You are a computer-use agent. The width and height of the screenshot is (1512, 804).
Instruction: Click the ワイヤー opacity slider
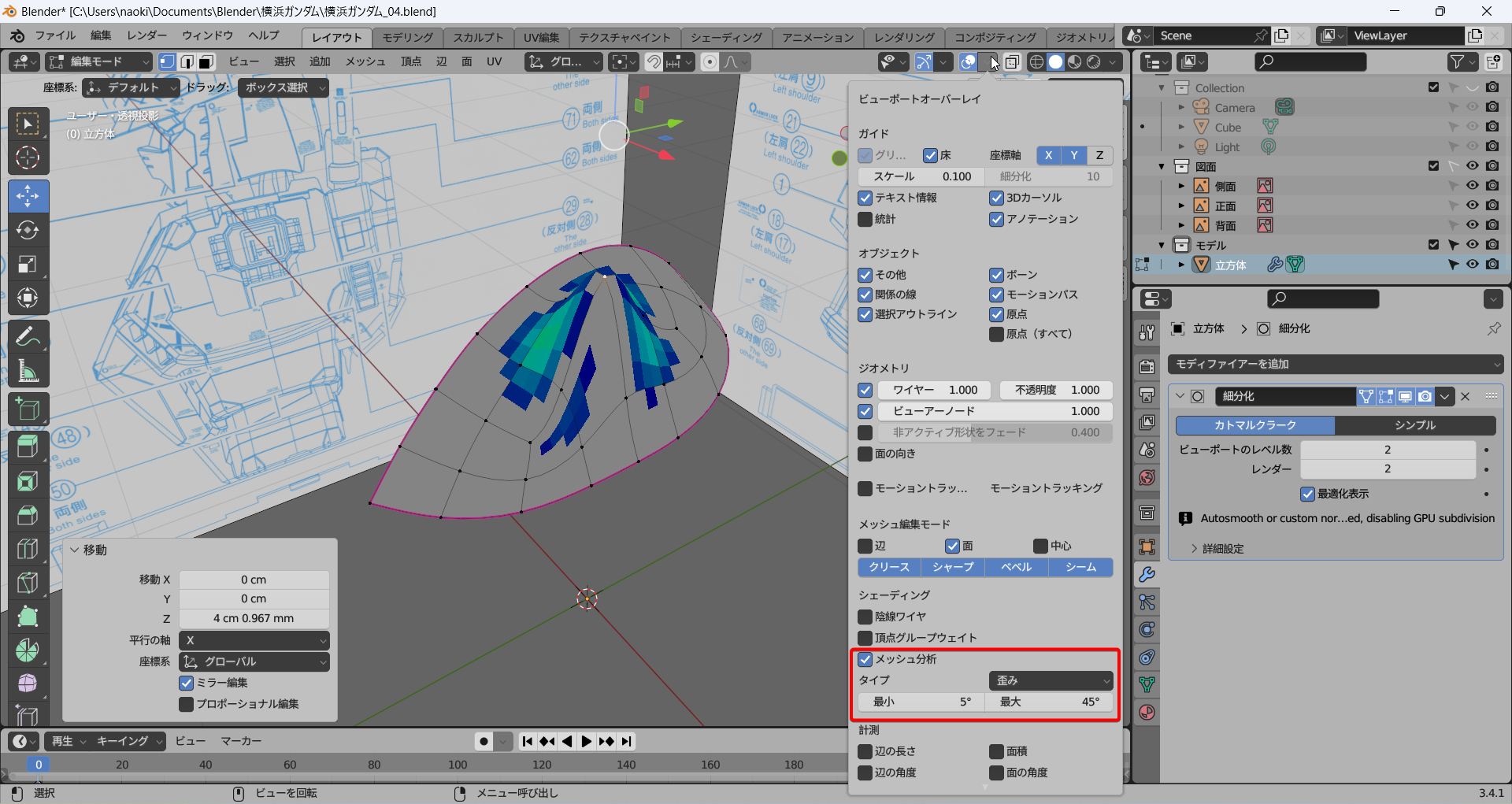[935, 390]
